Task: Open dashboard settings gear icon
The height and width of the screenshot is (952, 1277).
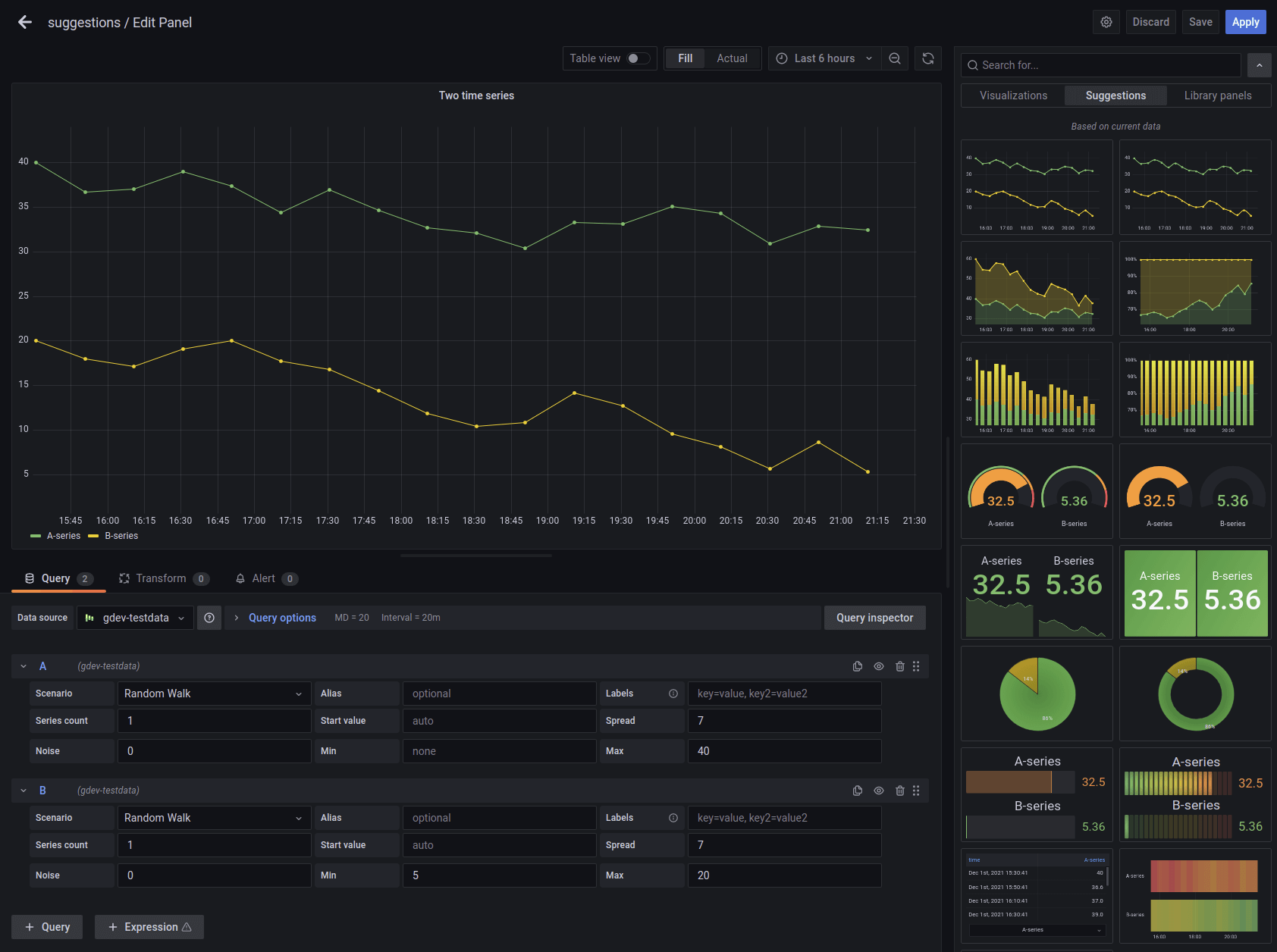Action: [x=1106, y=22]
